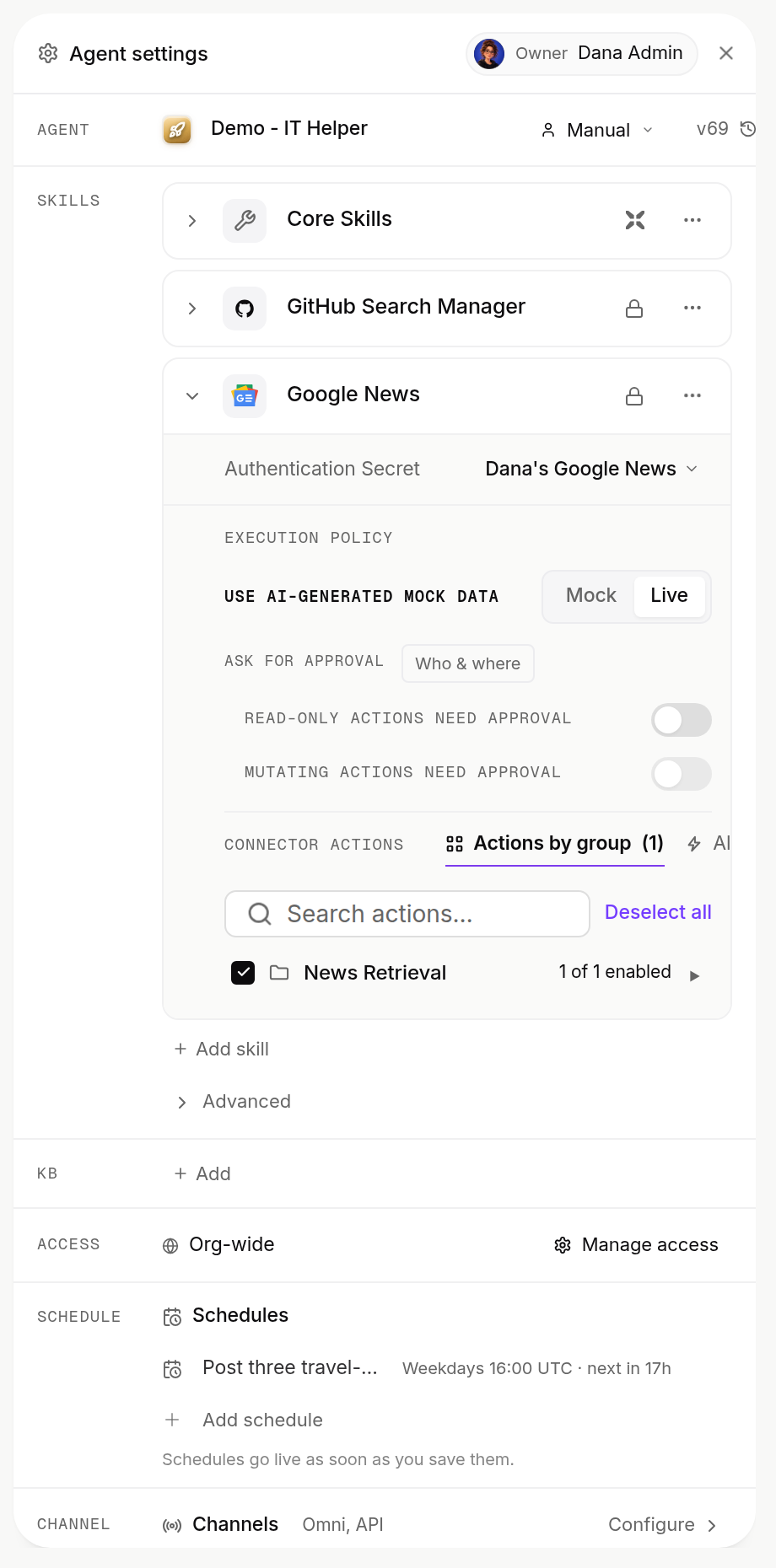Screen dimensions: 776x1568
Task: Click the Google News logo icon
Action: point(245,396)
